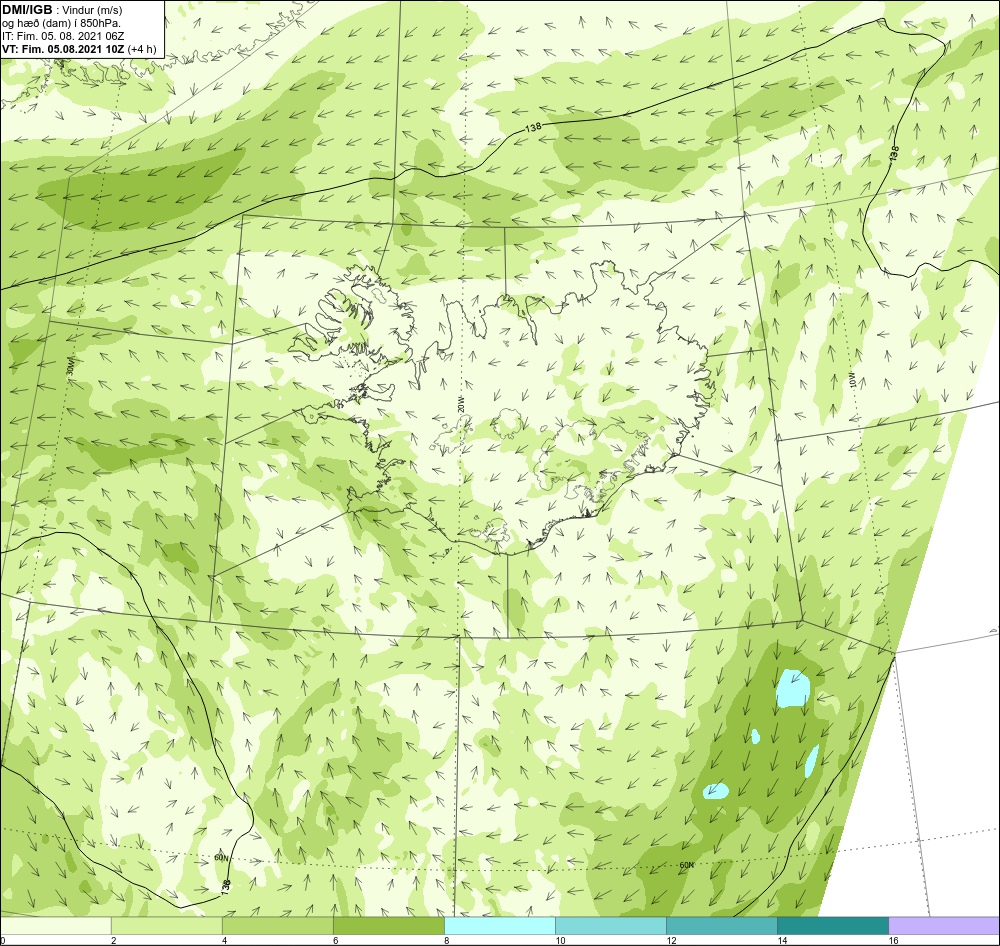Select the purple legend swatch above 16 m/s
1000x946 pixels.
945,925
